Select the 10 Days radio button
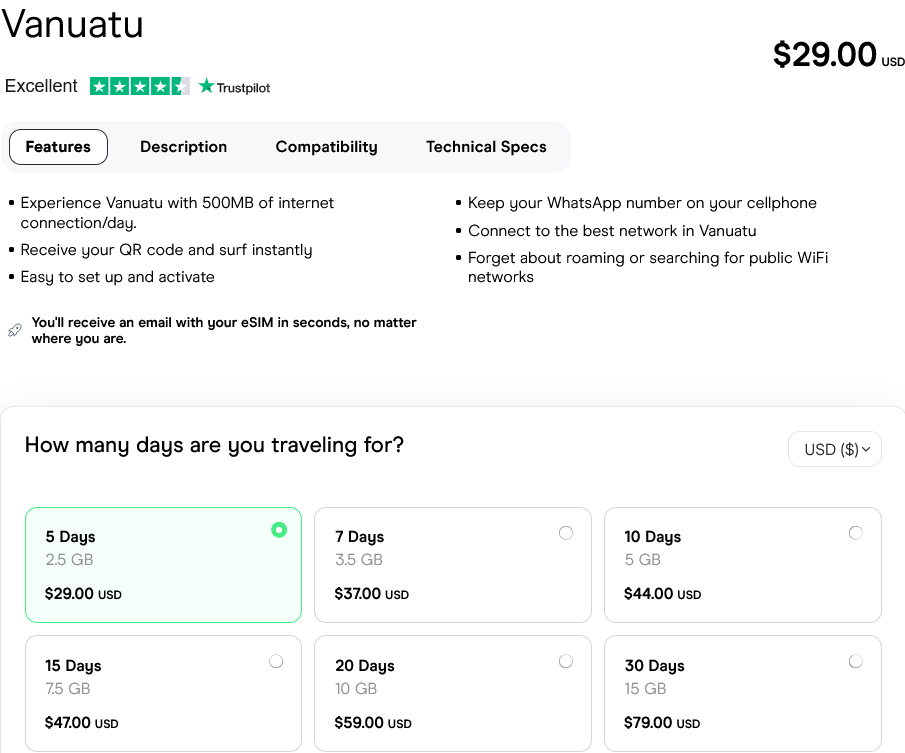This screenshot has height=753, width=905. click(855, 533)
